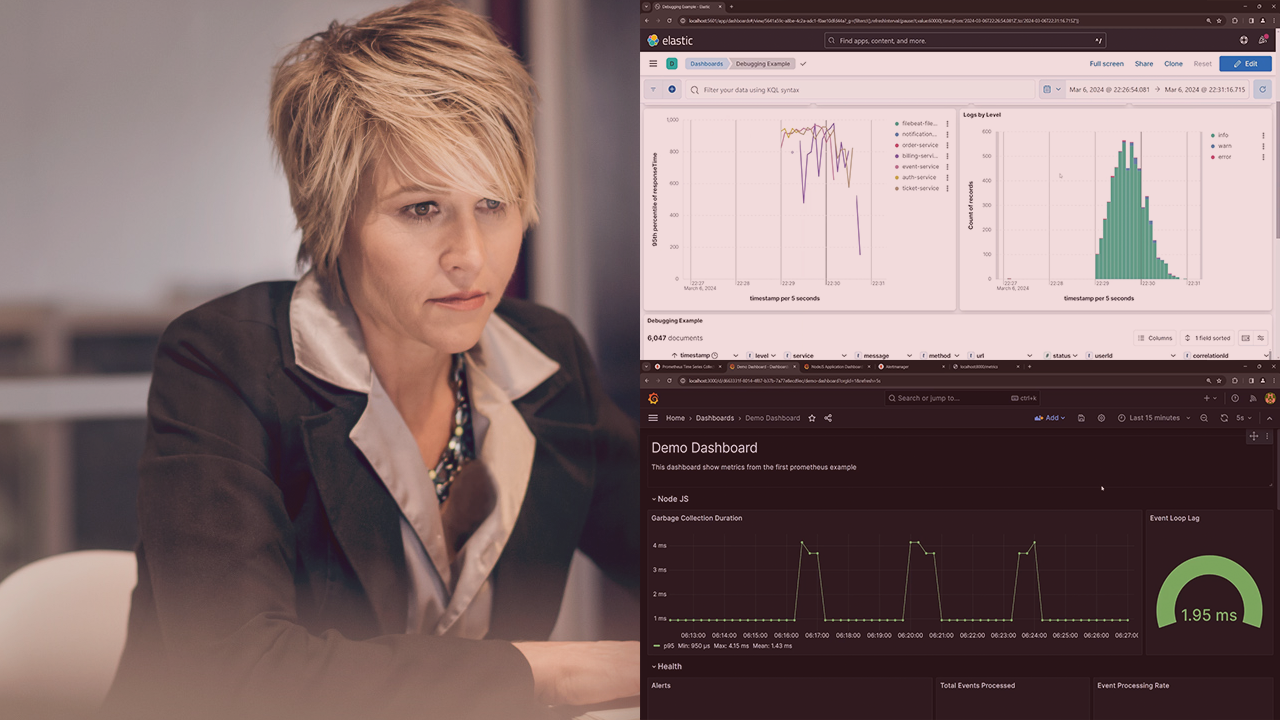
Task: Mark Demo Dashboard as favorite
Action: (812, 418)
